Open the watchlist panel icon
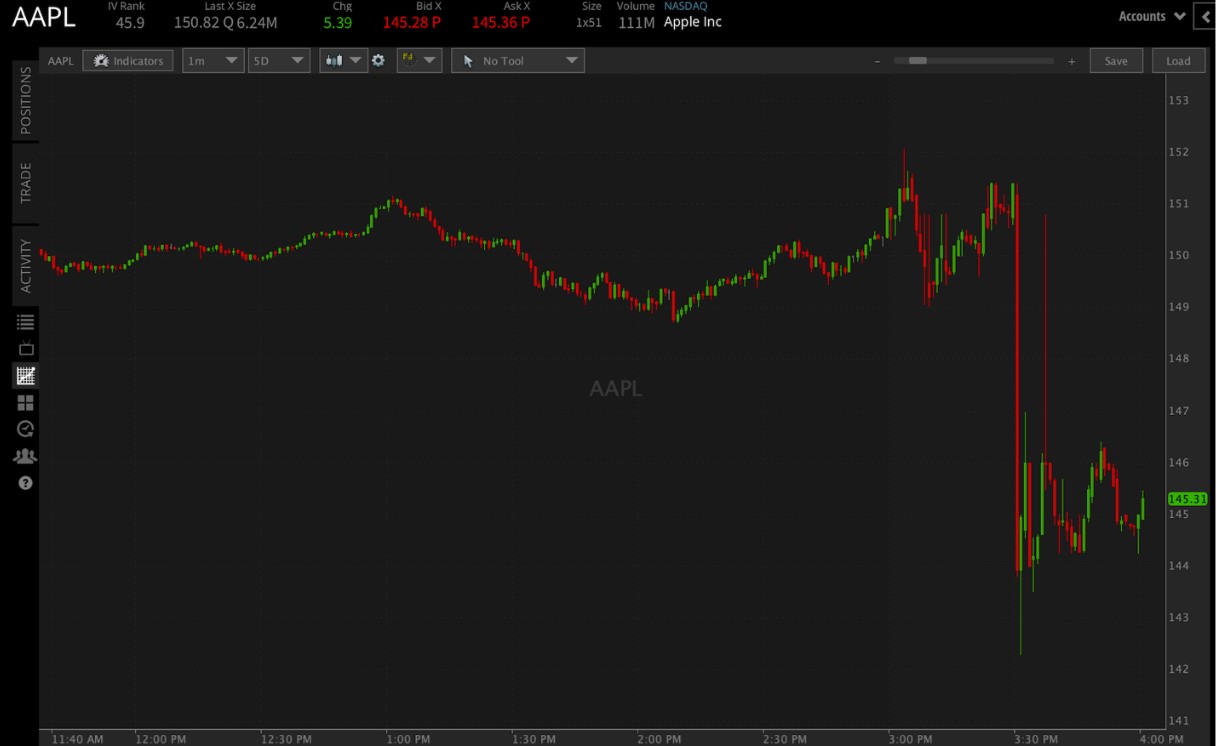1217x746 pixels. [x=25, y=320]
